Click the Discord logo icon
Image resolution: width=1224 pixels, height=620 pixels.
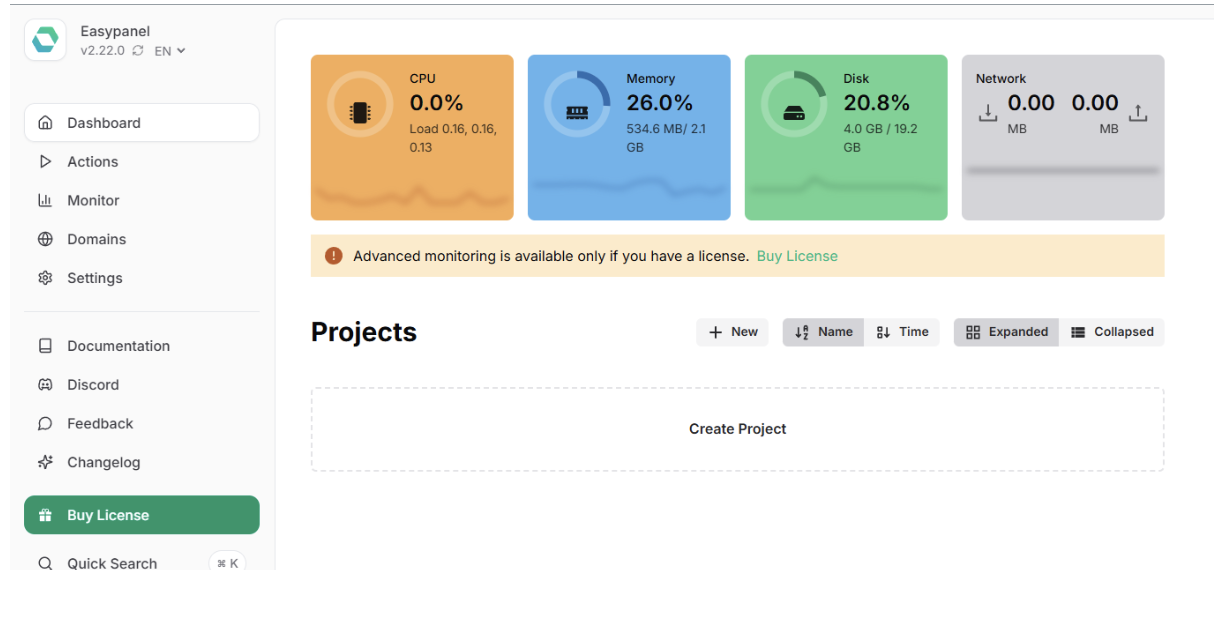45,385
